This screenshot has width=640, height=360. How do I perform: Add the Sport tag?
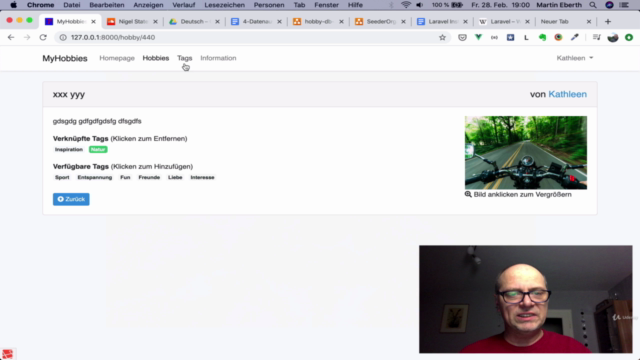coord(62,177)
